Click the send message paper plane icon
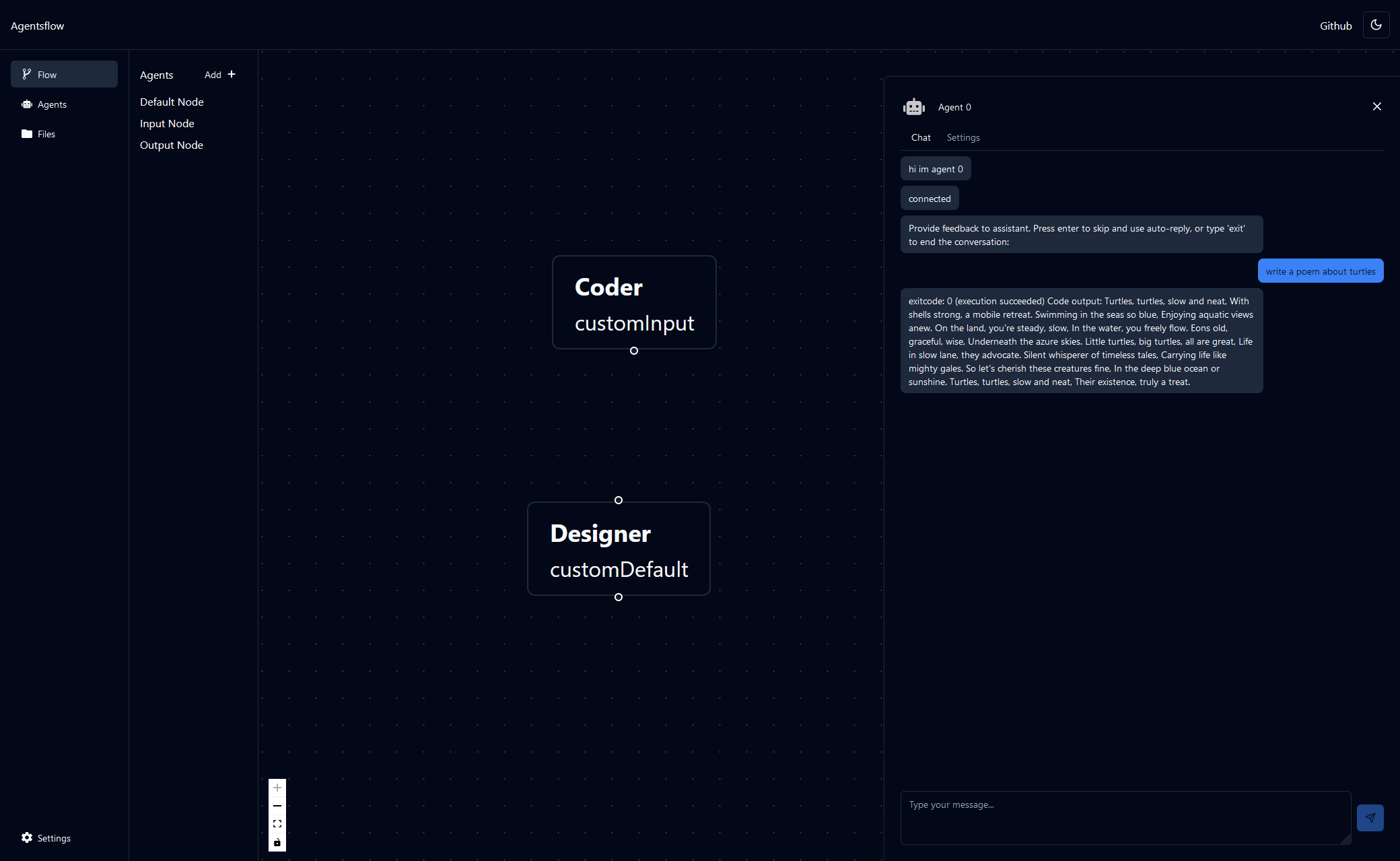The width and height of the screenshot is (1400, 861). [1370, 817]
